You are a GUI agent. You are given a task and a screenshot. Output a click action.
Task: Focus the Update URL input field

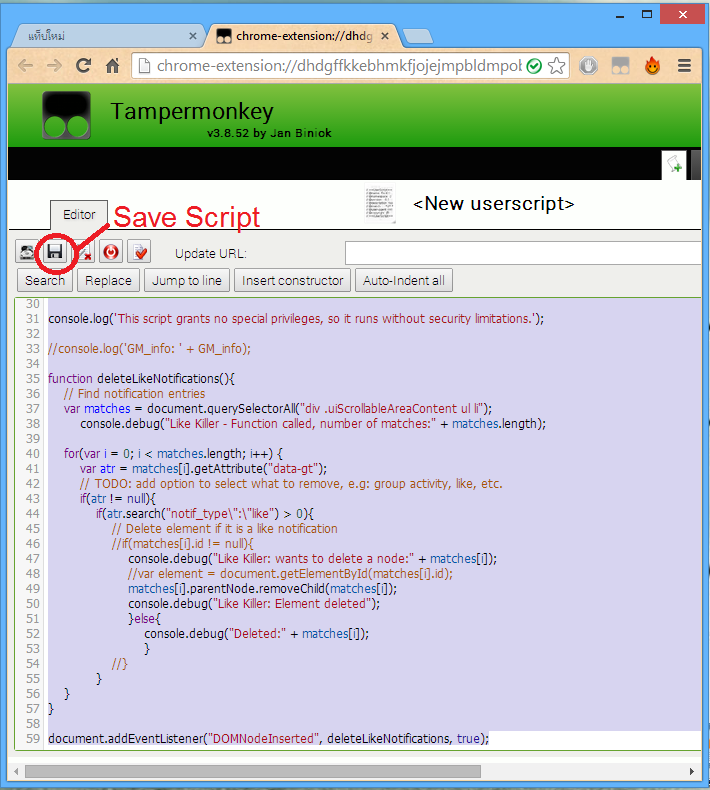pyautogui.click(x=523, y=253)
